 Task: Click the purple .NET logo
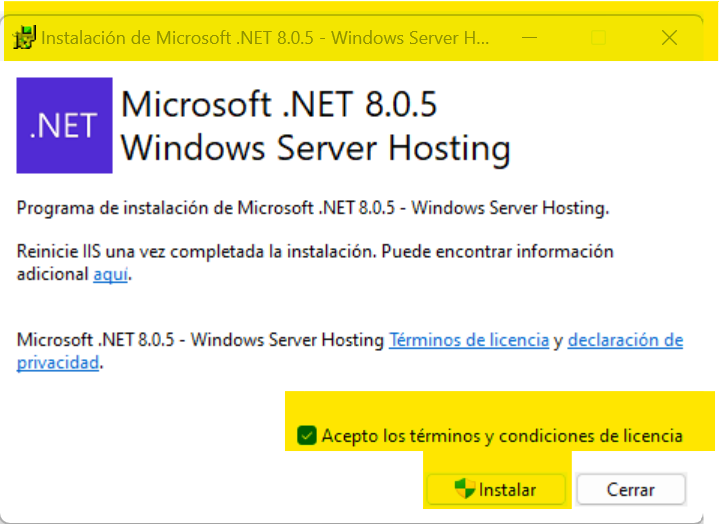click(65, 126)
